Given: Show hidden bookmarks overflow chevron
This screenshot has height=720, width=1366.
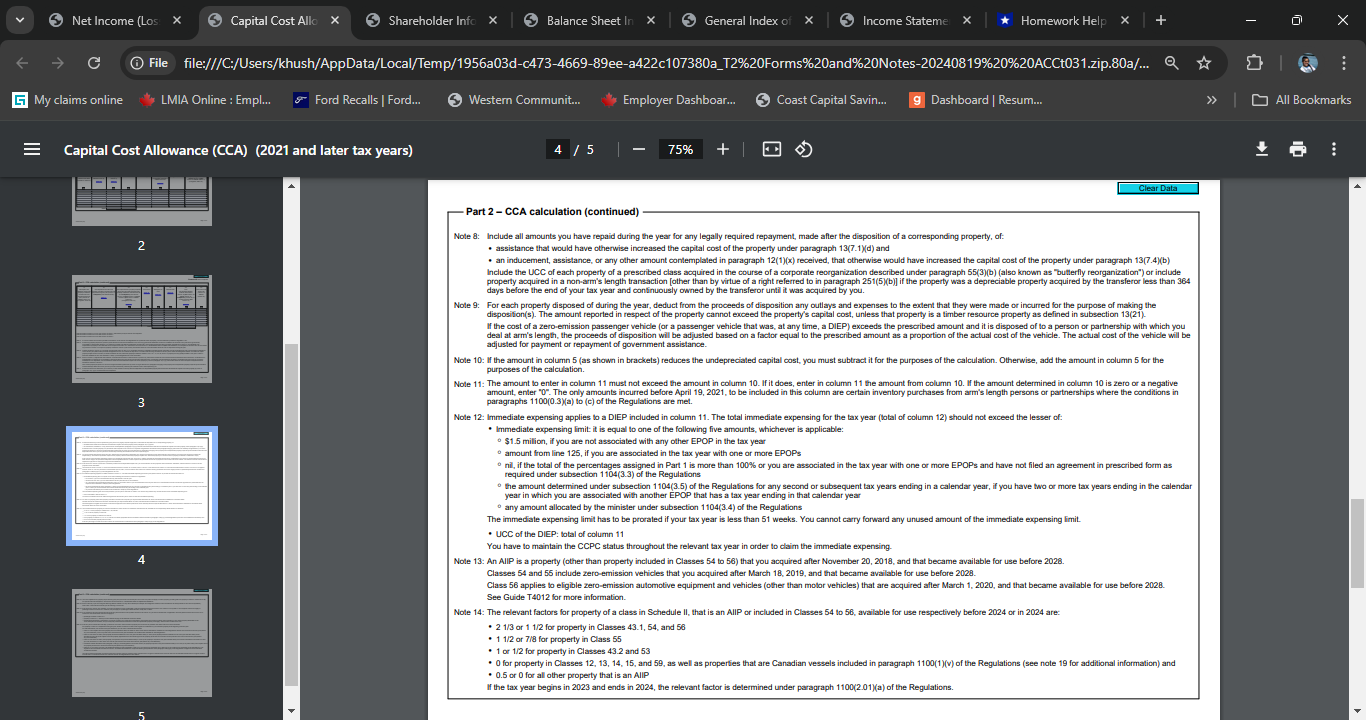Looking at the screenshot, I should [x=1212, y=100].
